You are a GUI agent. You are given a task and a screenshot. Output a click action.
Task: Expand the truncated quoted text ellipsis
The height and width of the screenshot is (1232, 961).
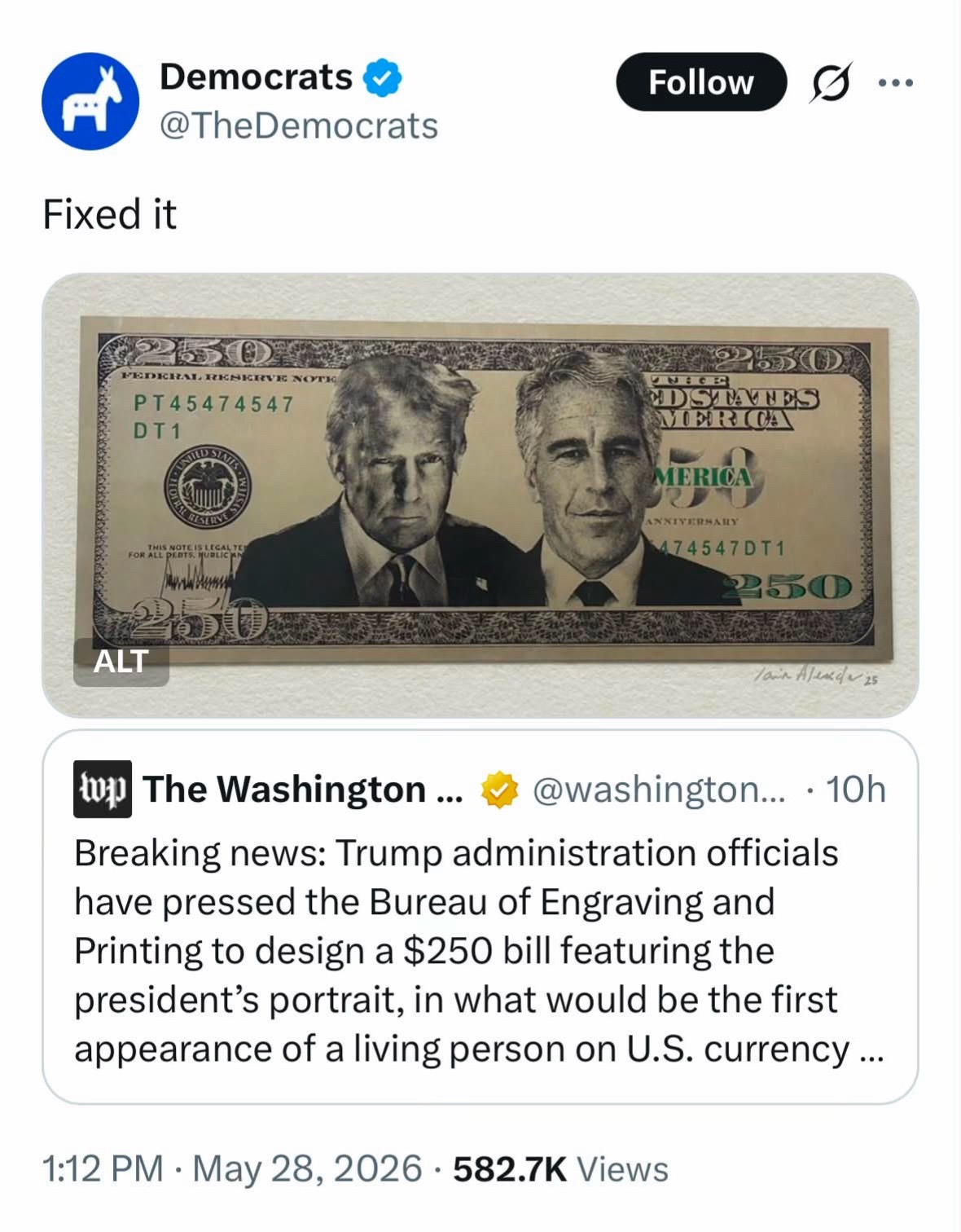pyautogui.click(x=871, y=1051)
